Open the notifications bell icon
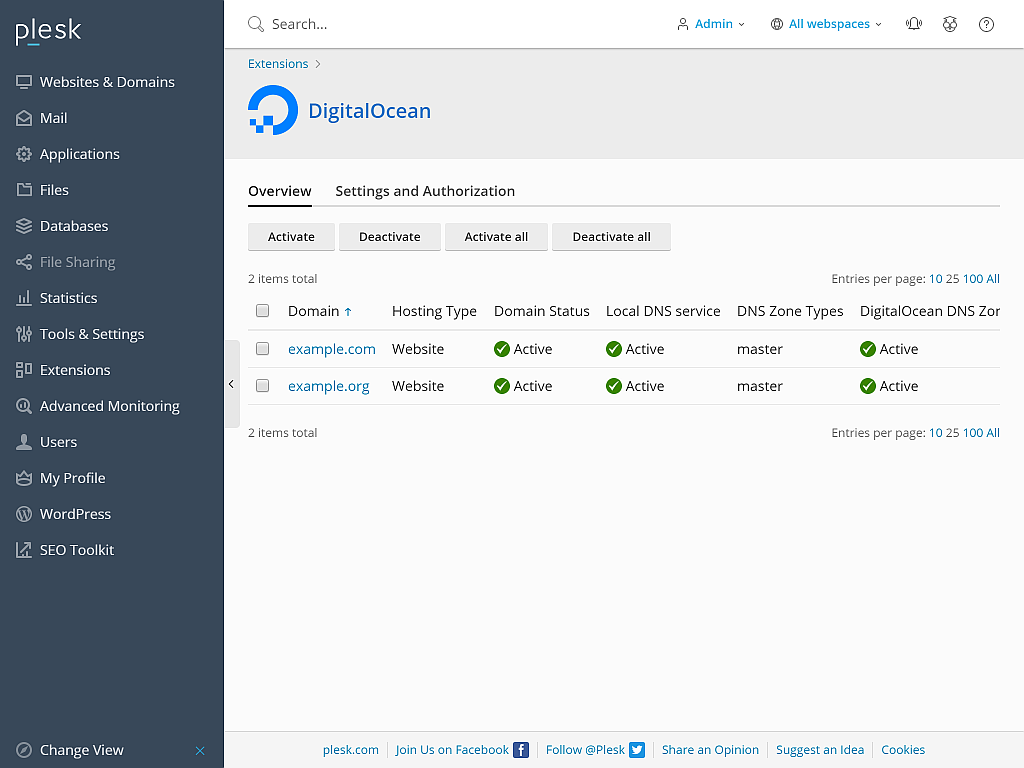This screenshot has width=1024, height=768. coord(913,23)
